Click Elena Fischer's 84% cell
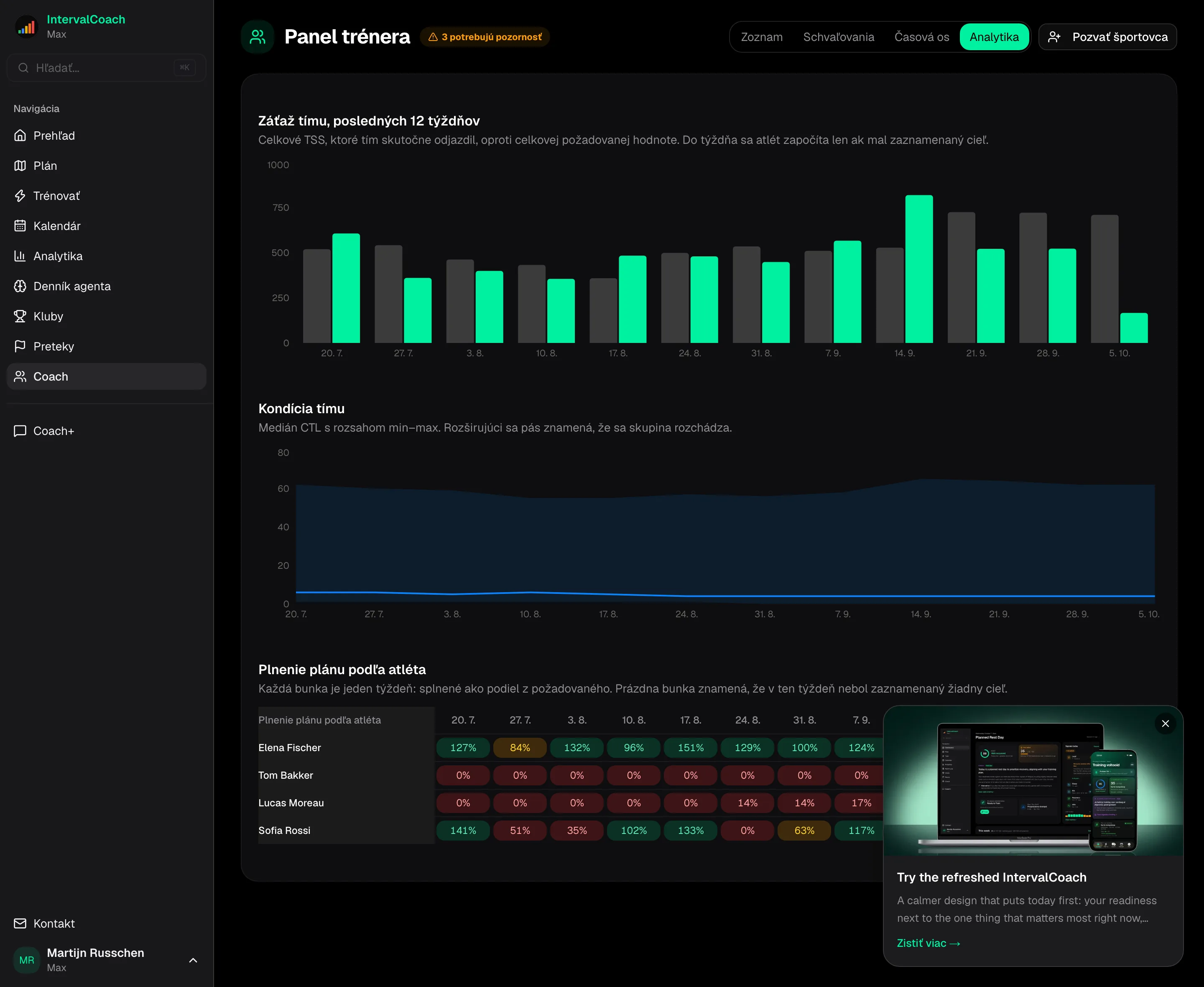The image size is (1204, 987). pos(520,748)
